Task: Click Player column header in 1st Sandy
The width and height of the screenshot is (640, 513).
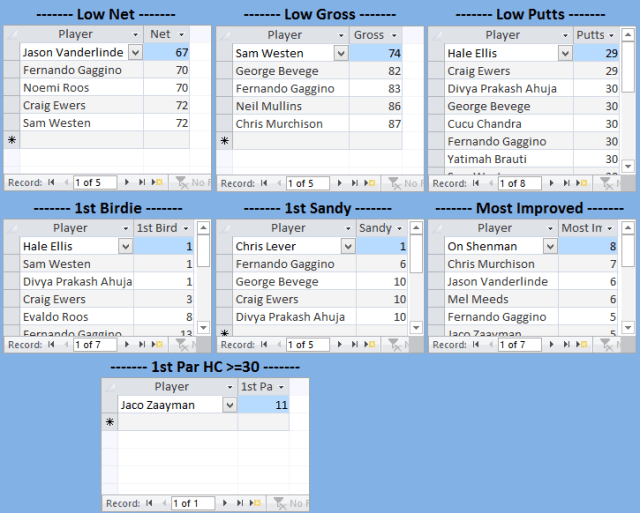Action: [x=285, y=228]
